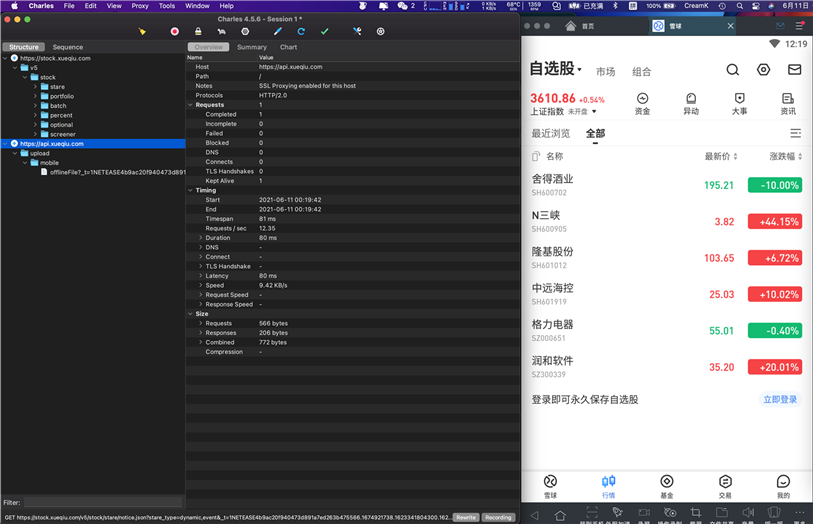813x524 pixels.
Task: Open emulator home tab 首页
Action: (x=580, y=26)
